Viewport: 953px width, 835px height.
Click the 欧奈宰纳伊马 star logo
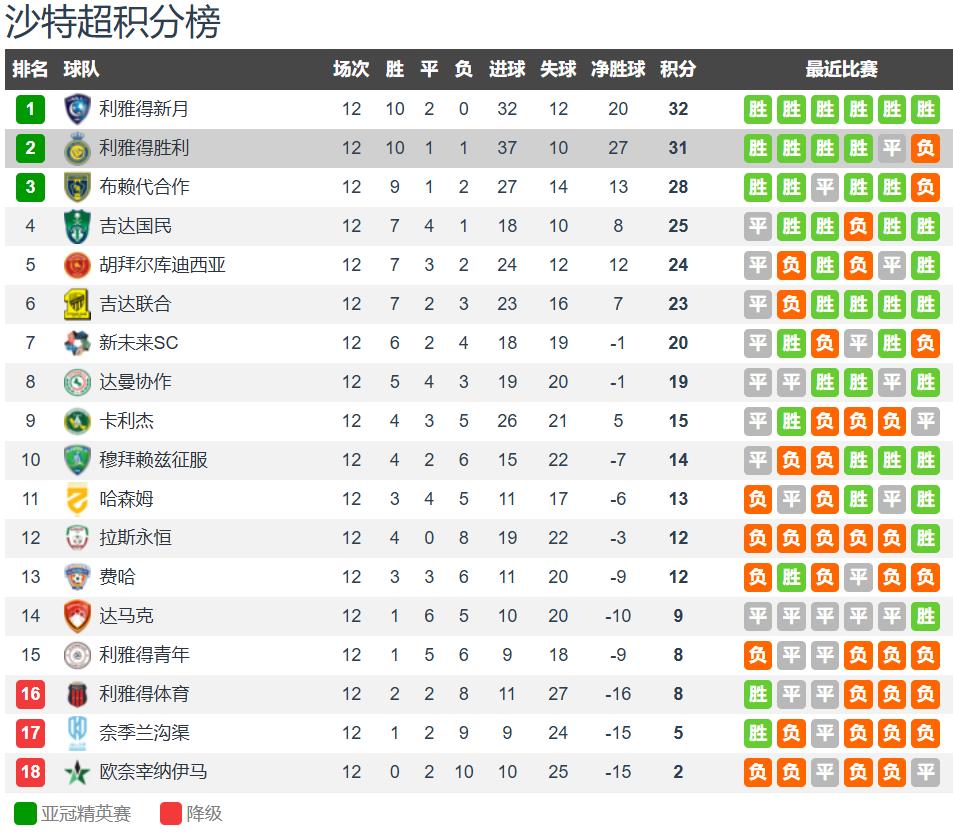77,772
